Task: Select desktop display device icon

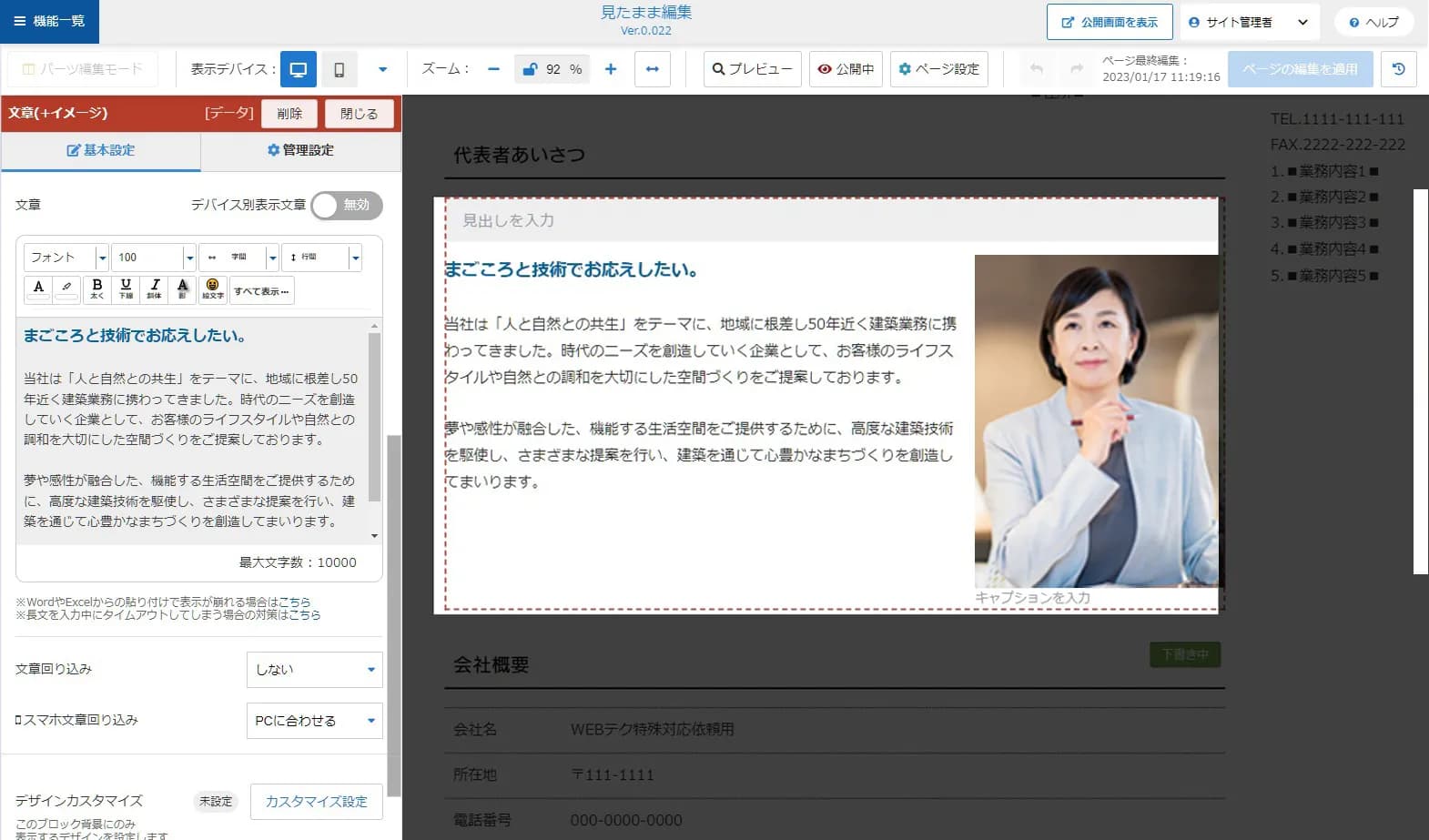Action: (x=299, y=69)
